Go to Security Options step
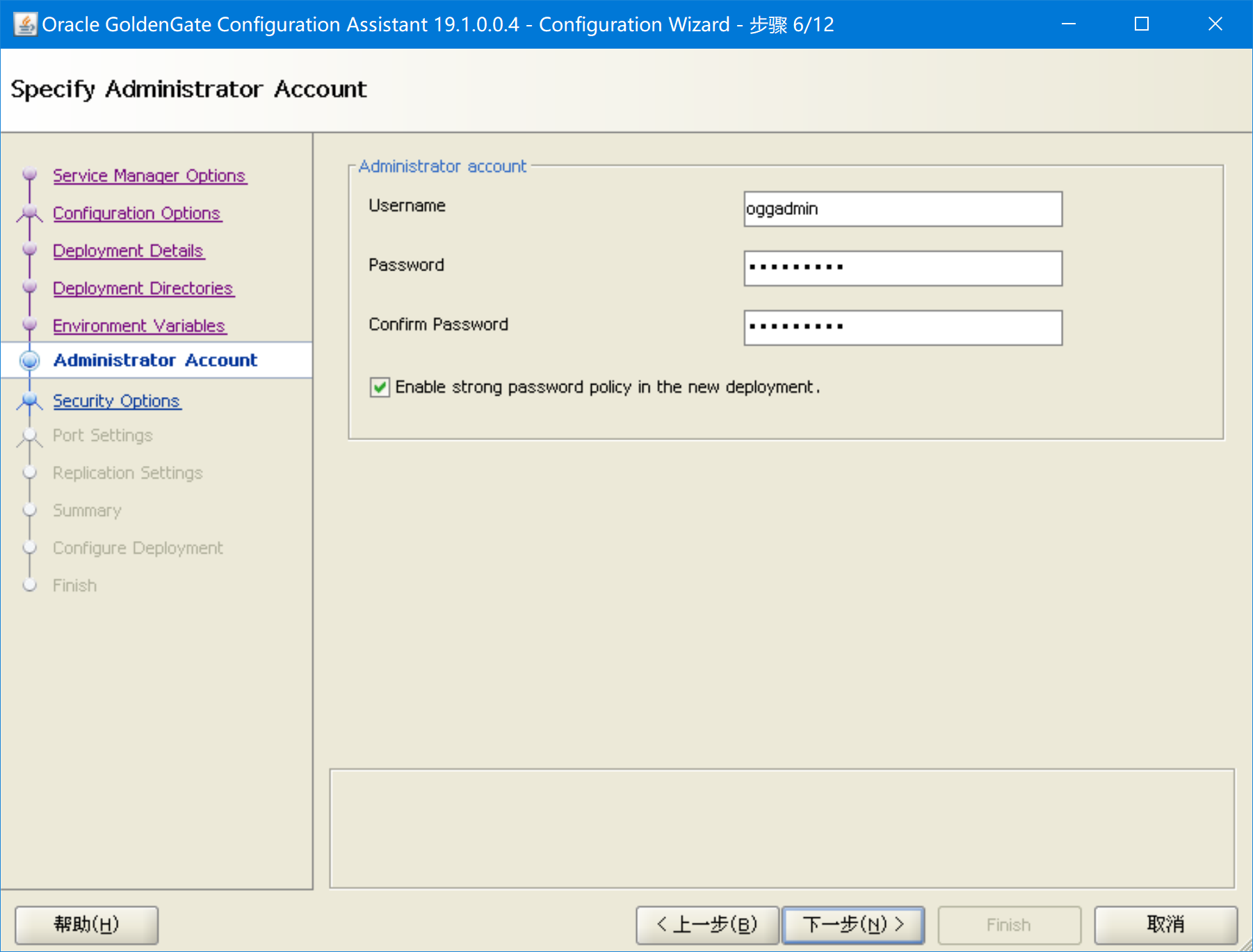 pos(117,401)
